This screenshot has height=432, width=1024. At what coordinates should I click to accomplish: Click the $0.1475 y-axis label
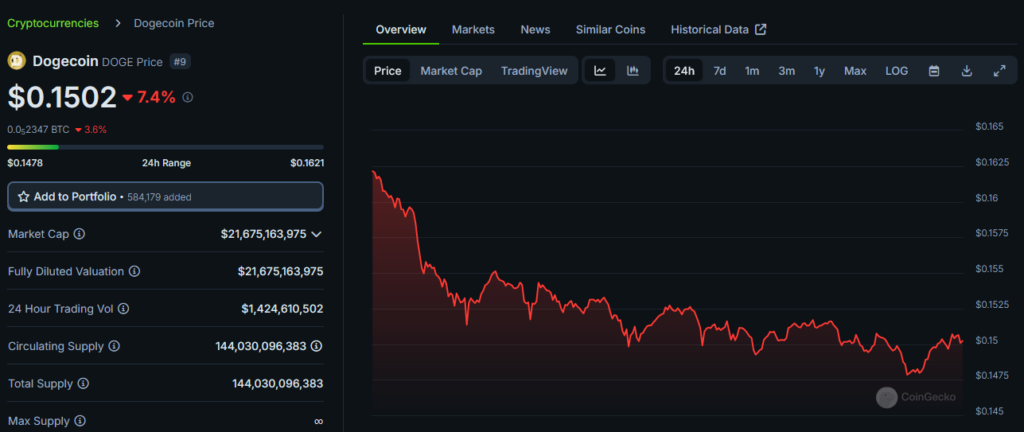(992, 375)
